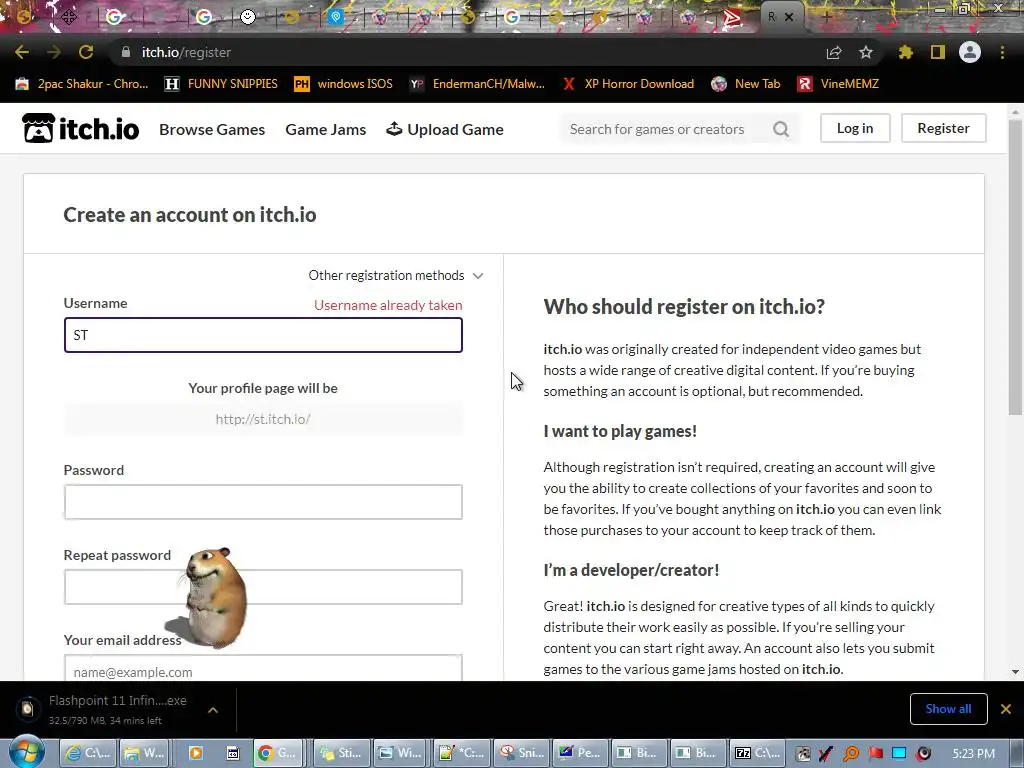The width and height of the screenshot is (1024, 768).
Task: Close the downloads bar with the X
Action: 1006,709
